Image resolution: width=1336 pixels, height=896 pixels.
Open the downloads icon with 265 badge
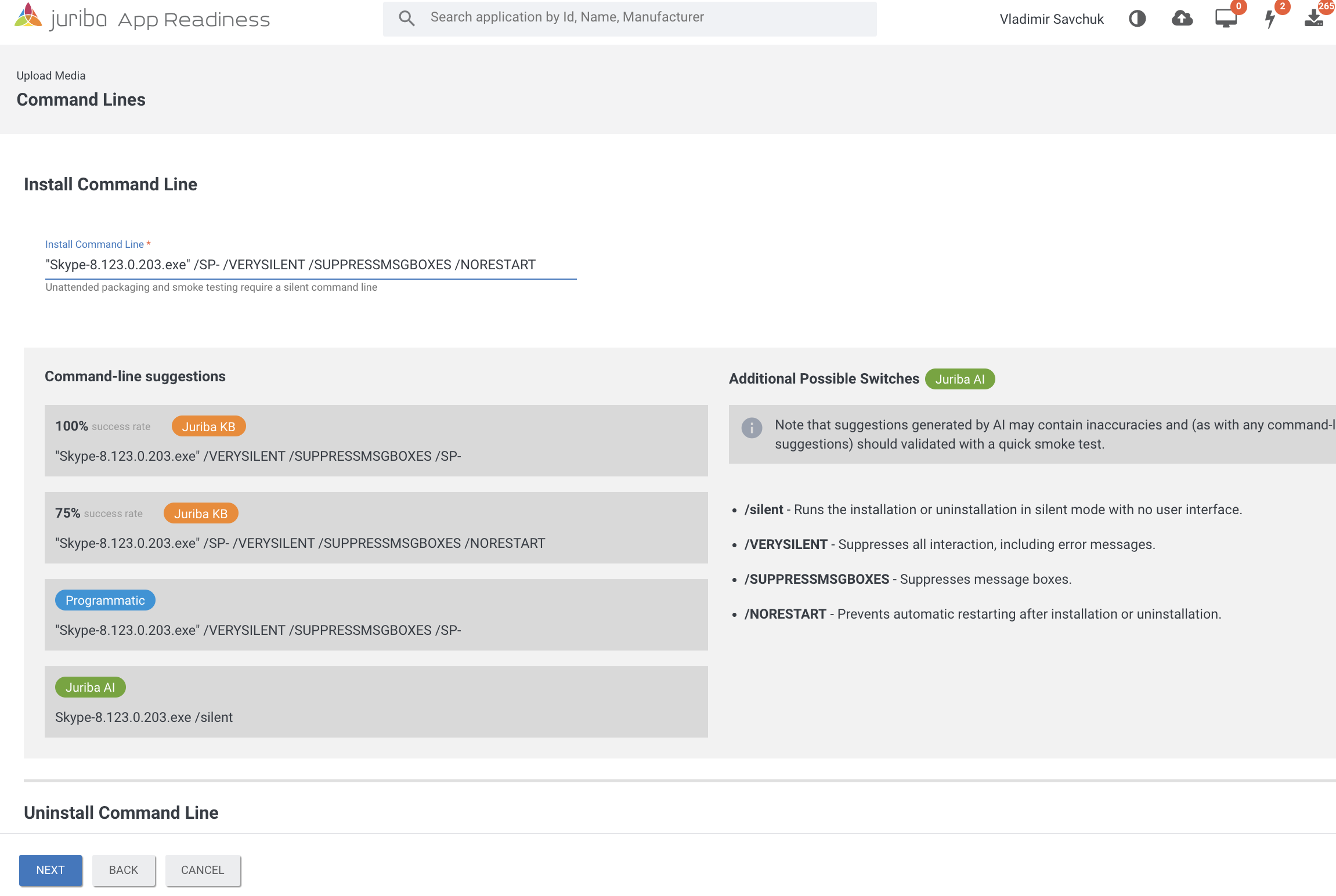click(x=1315, y=19)
